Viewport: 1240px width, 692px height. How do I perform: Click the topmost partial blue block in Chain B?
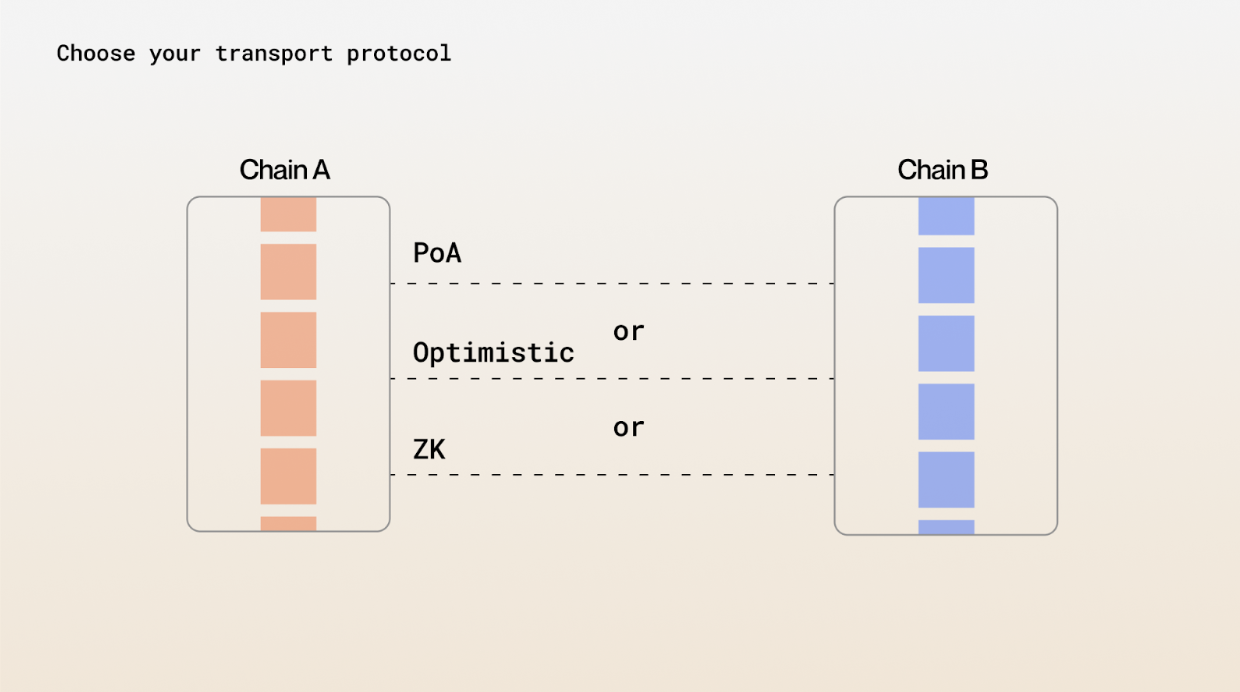946,216
